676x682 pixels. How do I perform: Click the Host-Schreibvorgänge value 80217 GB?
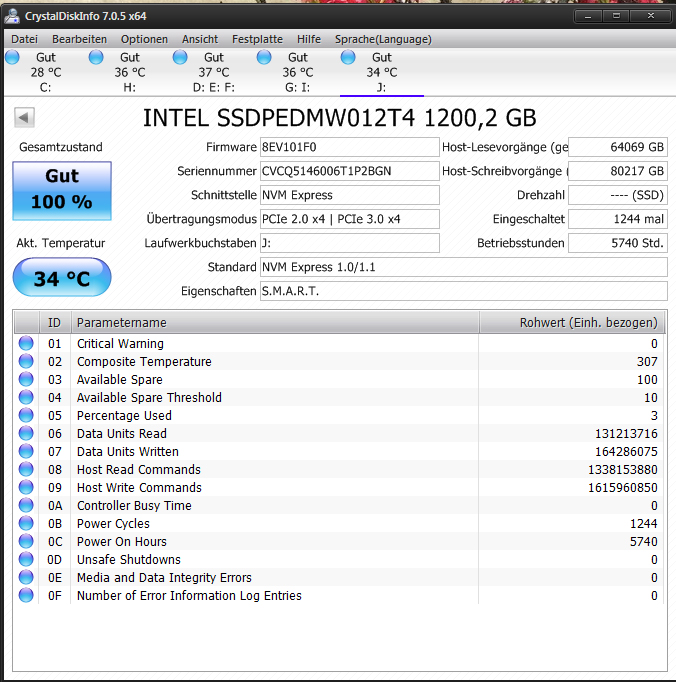click(x=618, y=171)
